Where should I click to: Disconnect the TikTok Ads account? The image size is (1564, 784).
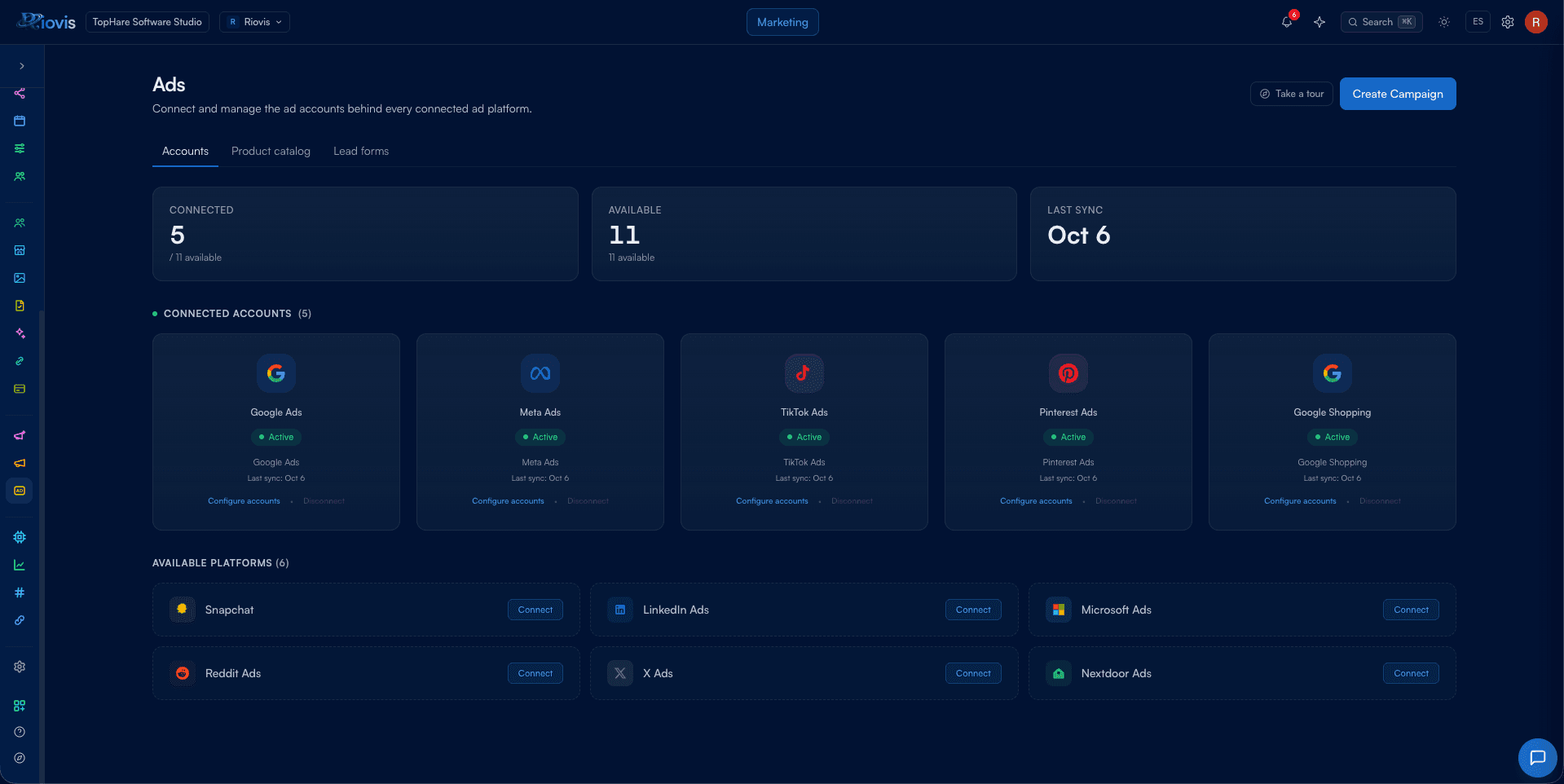pos(852,501)
